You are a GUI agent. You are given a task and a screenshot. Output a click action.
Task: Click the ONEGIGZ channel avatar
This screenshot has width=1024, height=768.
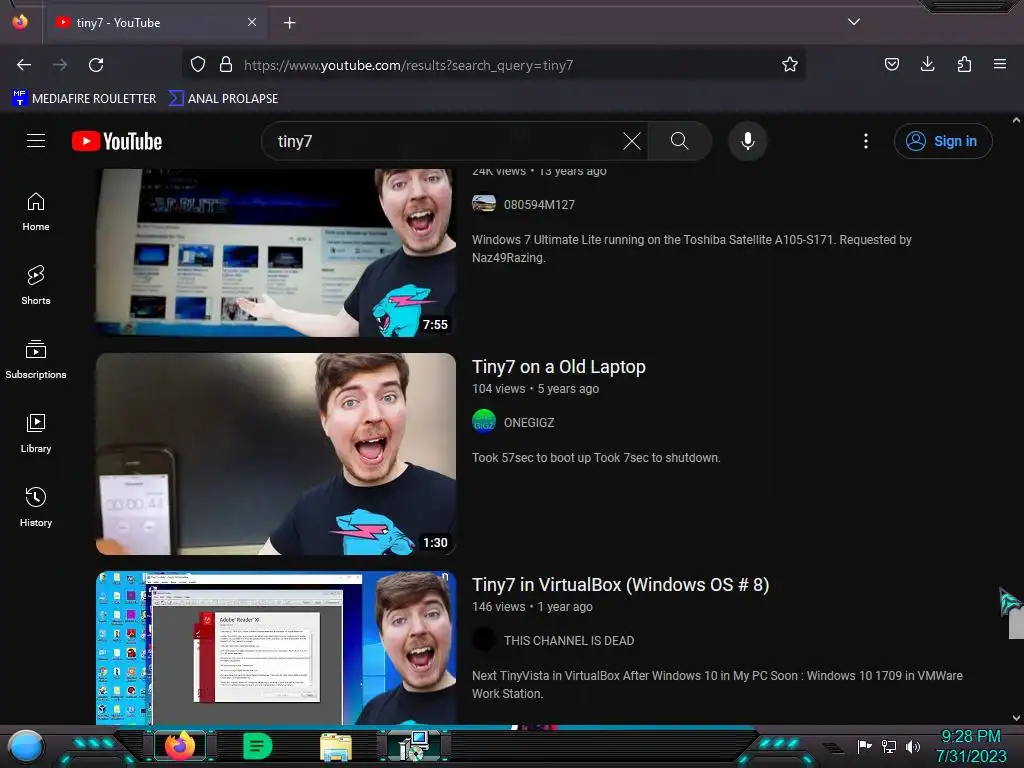tap(484, 422)
